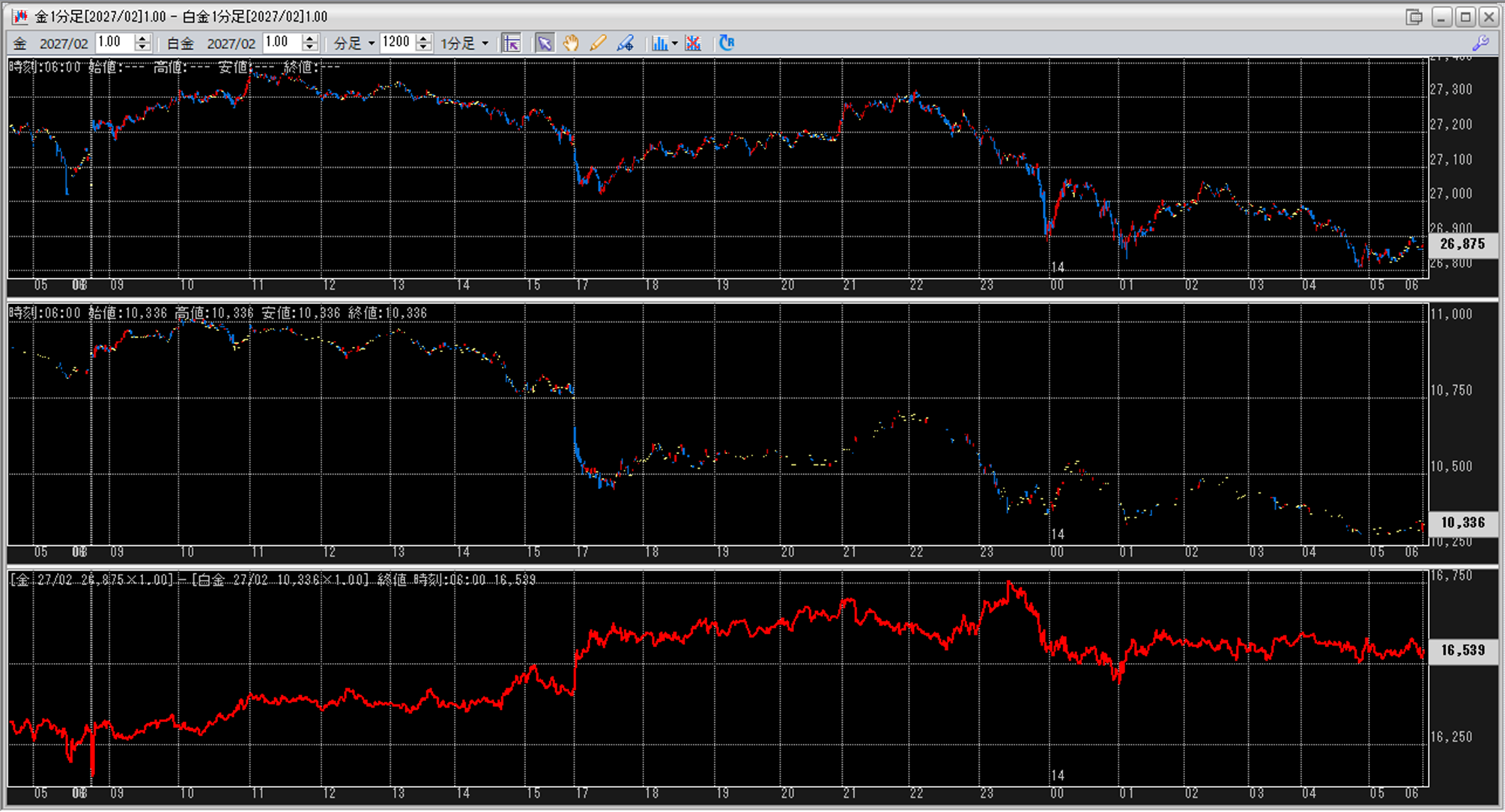Activate the hand pan tool

click(571, 43)
